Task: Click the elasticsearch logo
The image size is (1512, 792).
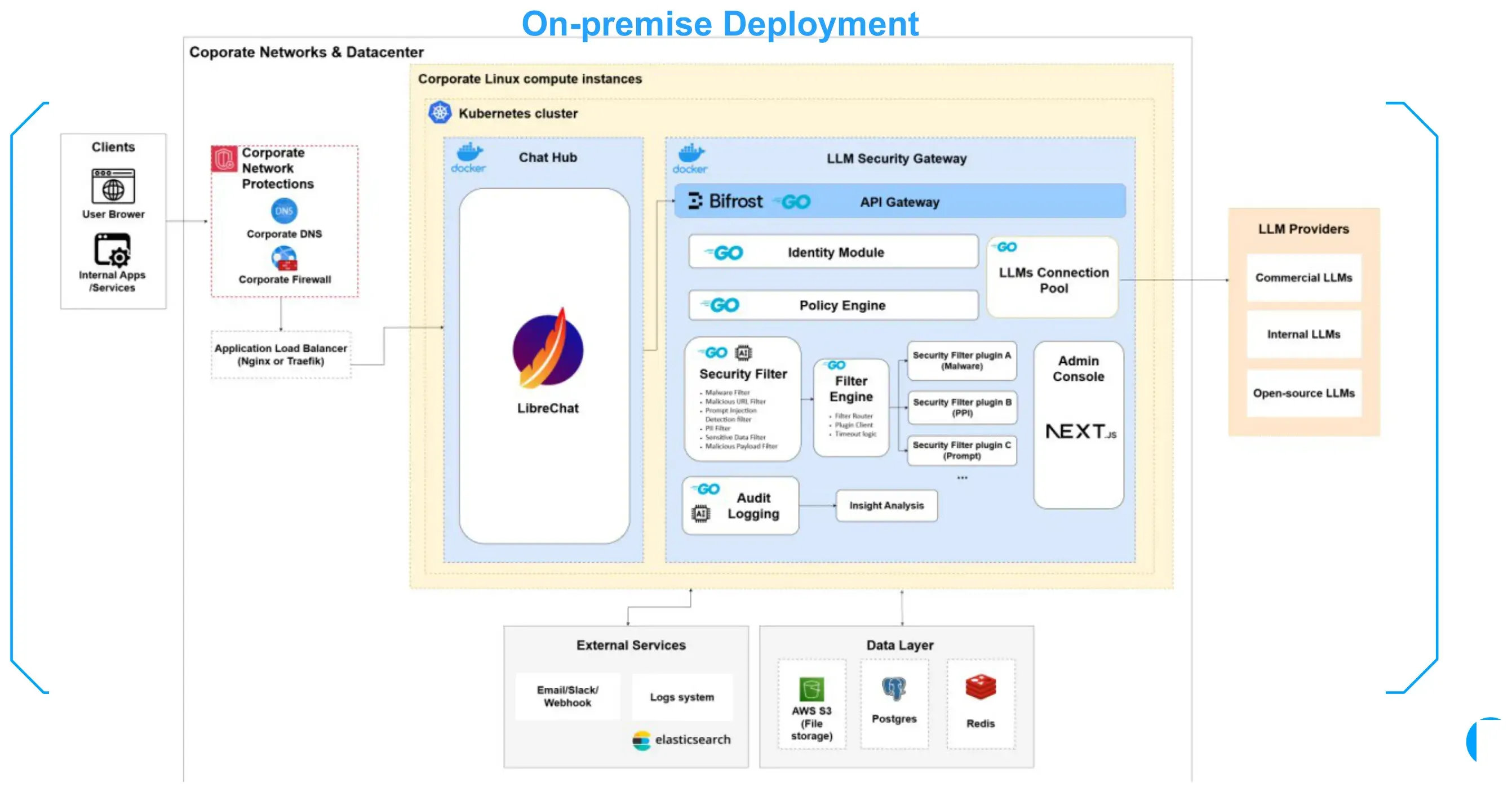Action: coord(681,740)
